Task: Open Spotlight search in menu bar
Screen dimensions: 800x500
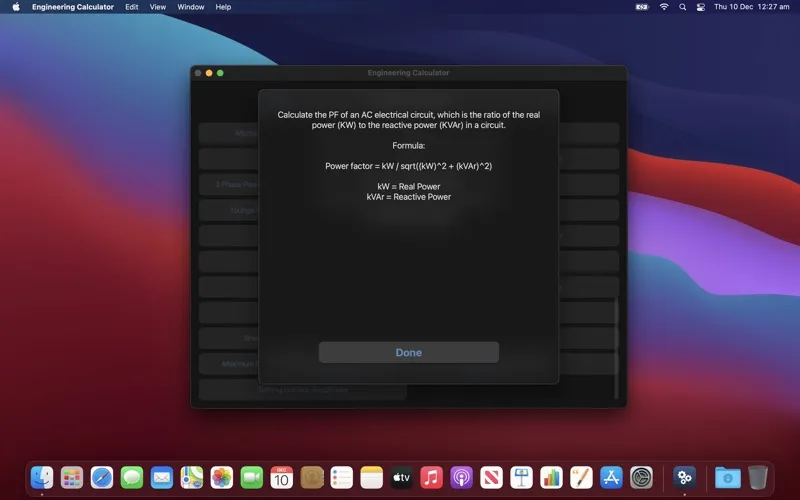Action: click(x=683, y=7)
